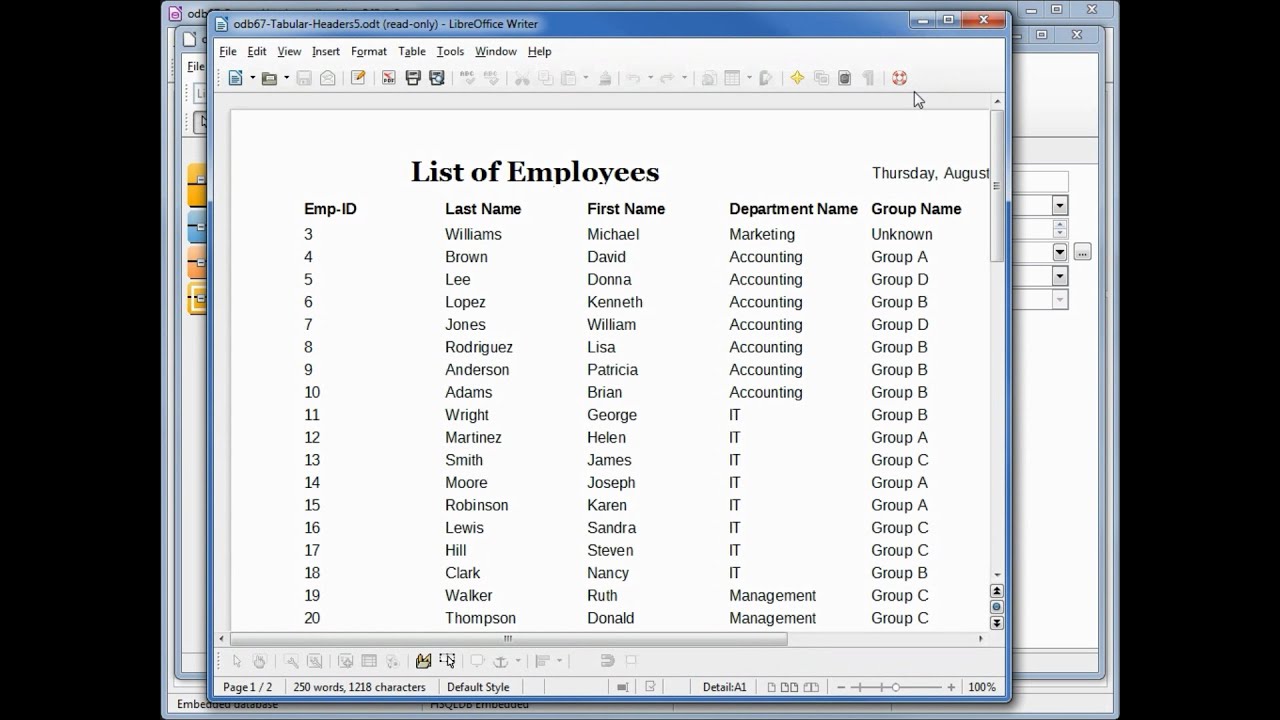The width and height of the screenshot is (1280, 720).
Task: Select side-by-side pages view icon
Action: [790, 687]
